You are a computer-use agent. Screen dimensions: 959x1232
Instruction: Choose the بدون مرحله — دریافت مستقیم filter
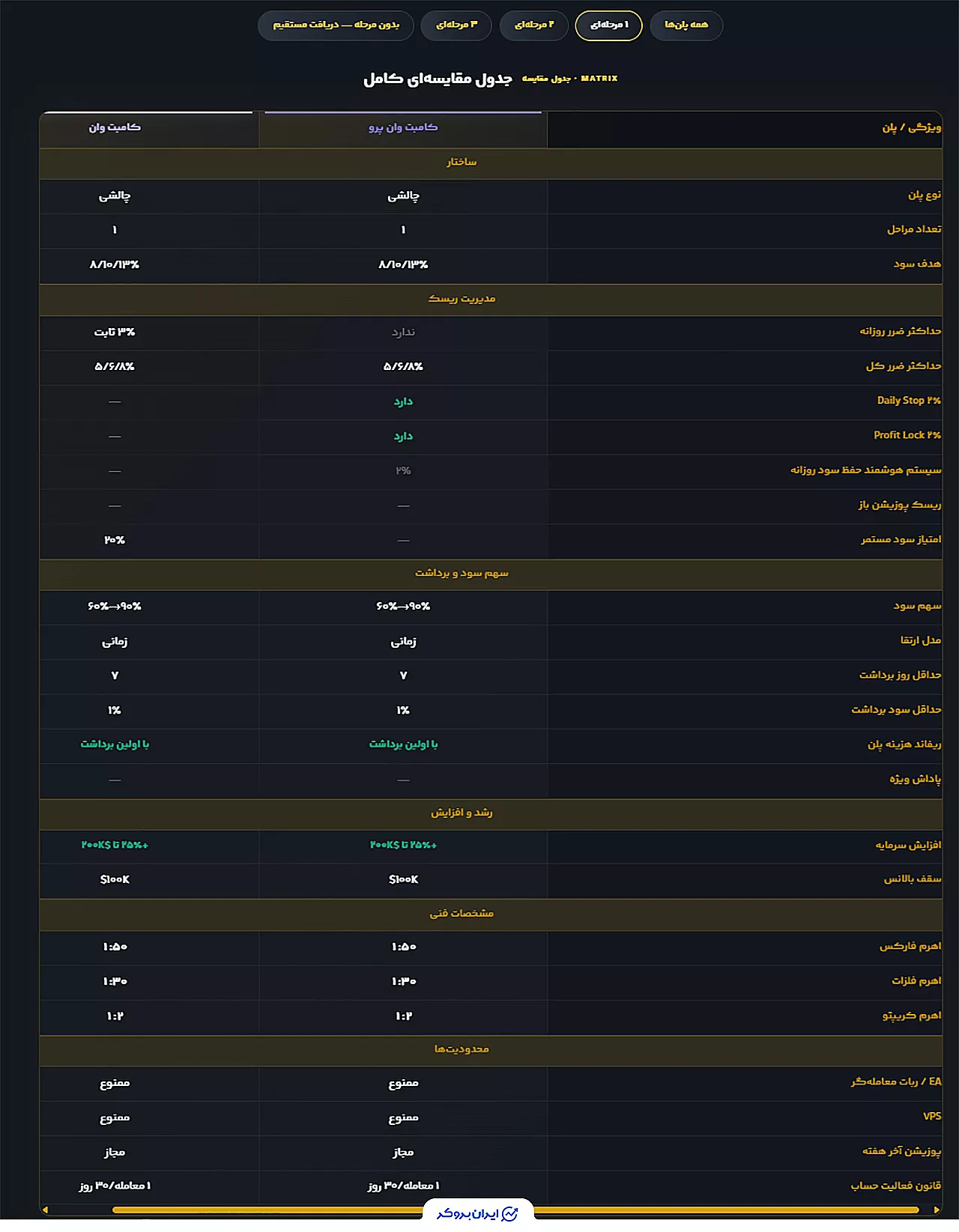click(x=336, y=25)
